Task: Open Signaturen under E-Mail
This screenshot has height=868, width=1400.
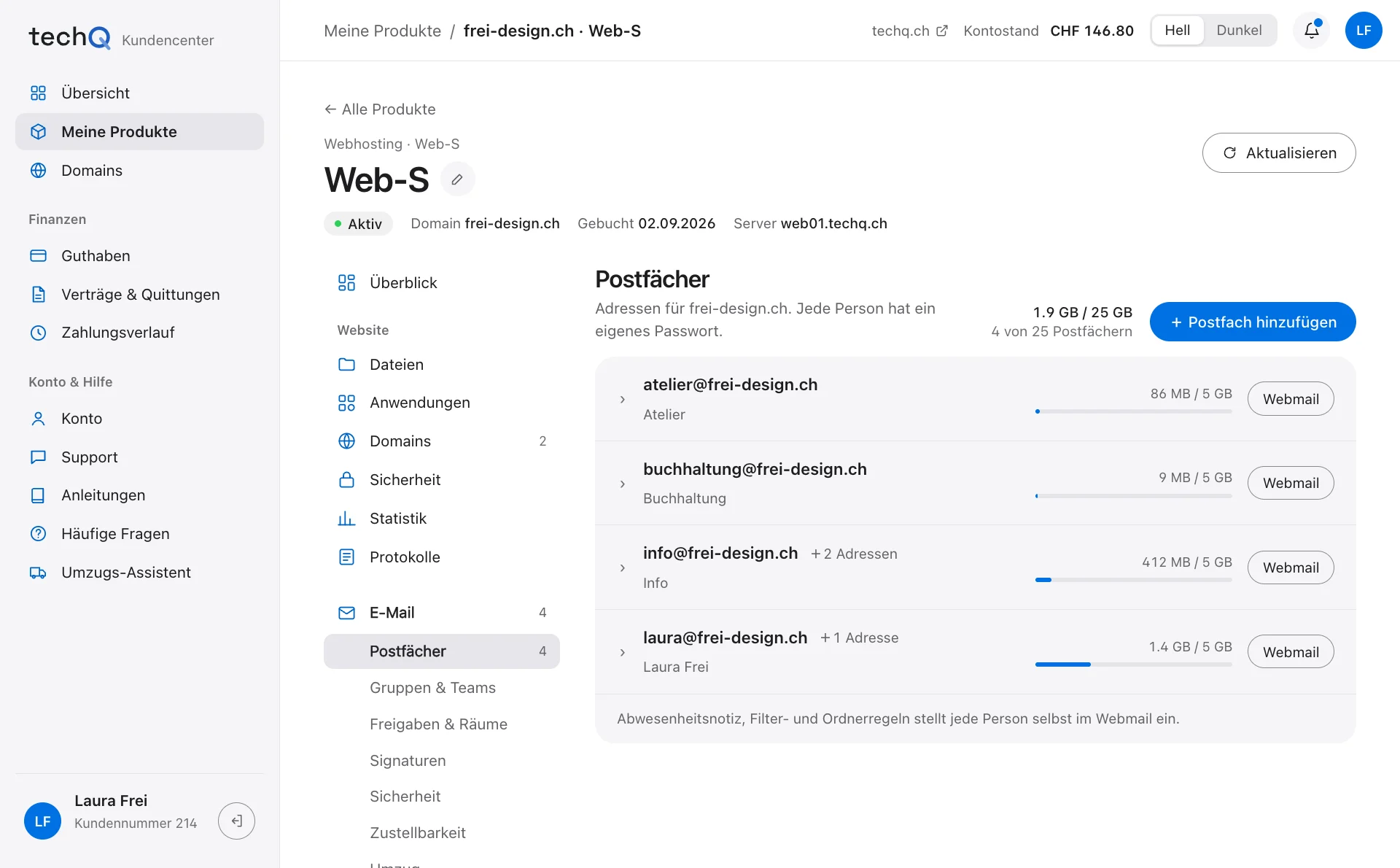Action: click(442, 761)
